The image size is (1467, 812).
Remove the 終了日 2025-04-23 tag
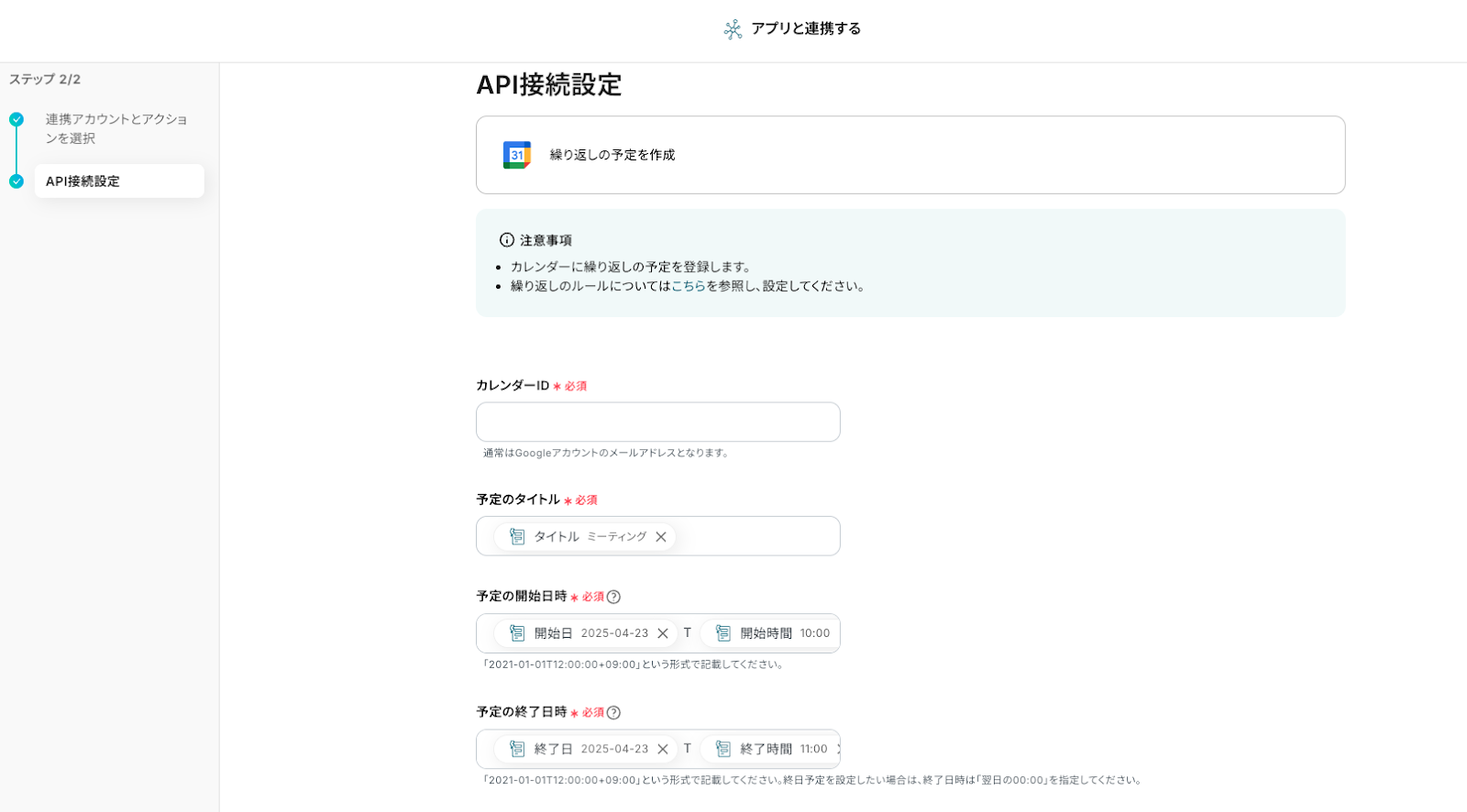click(x=663, y=749)
